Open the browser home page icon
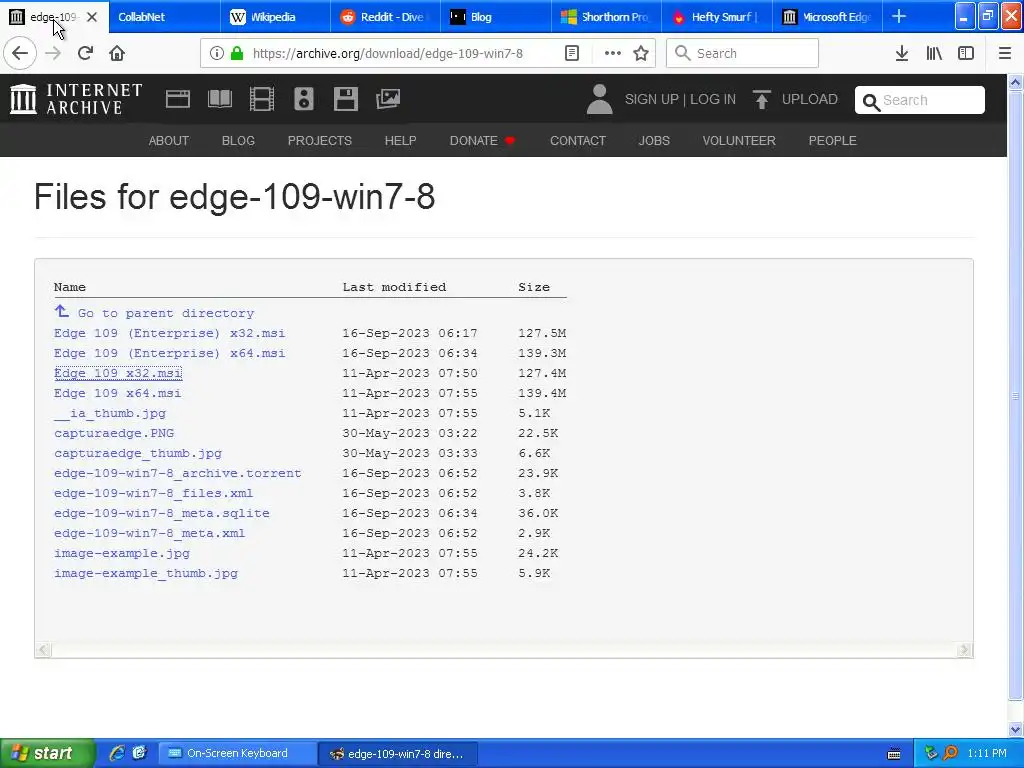1024x768 pixels. click(x=117, y=54)
